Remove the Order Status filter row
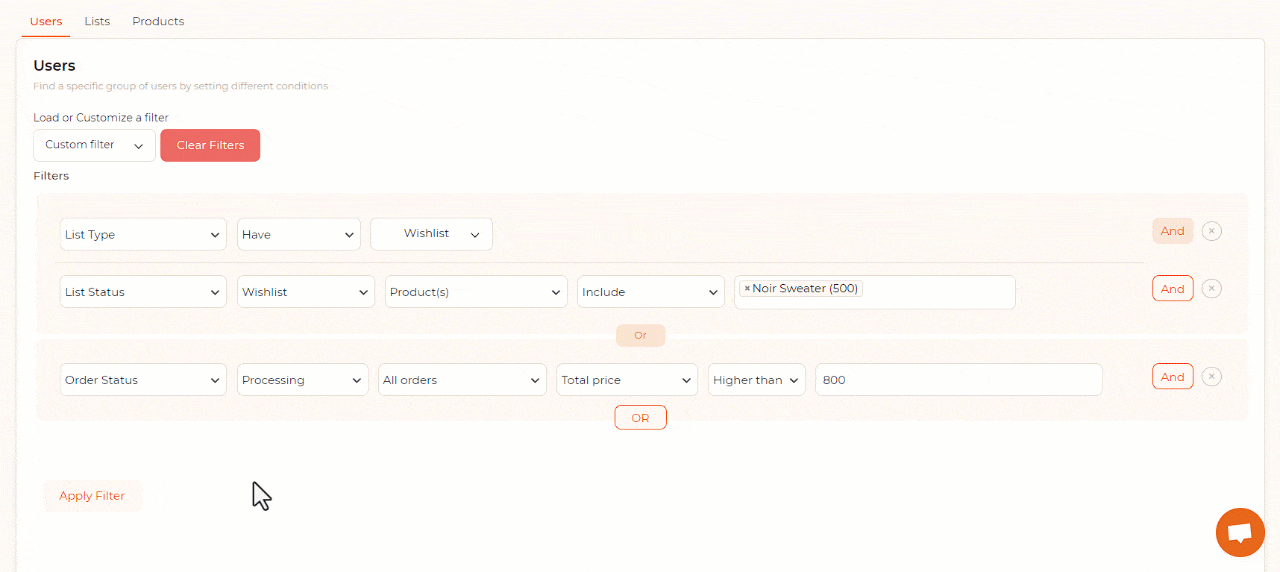Image resolution: width=1280 pixels, height=572 pixels. [x=1211, y=377]
